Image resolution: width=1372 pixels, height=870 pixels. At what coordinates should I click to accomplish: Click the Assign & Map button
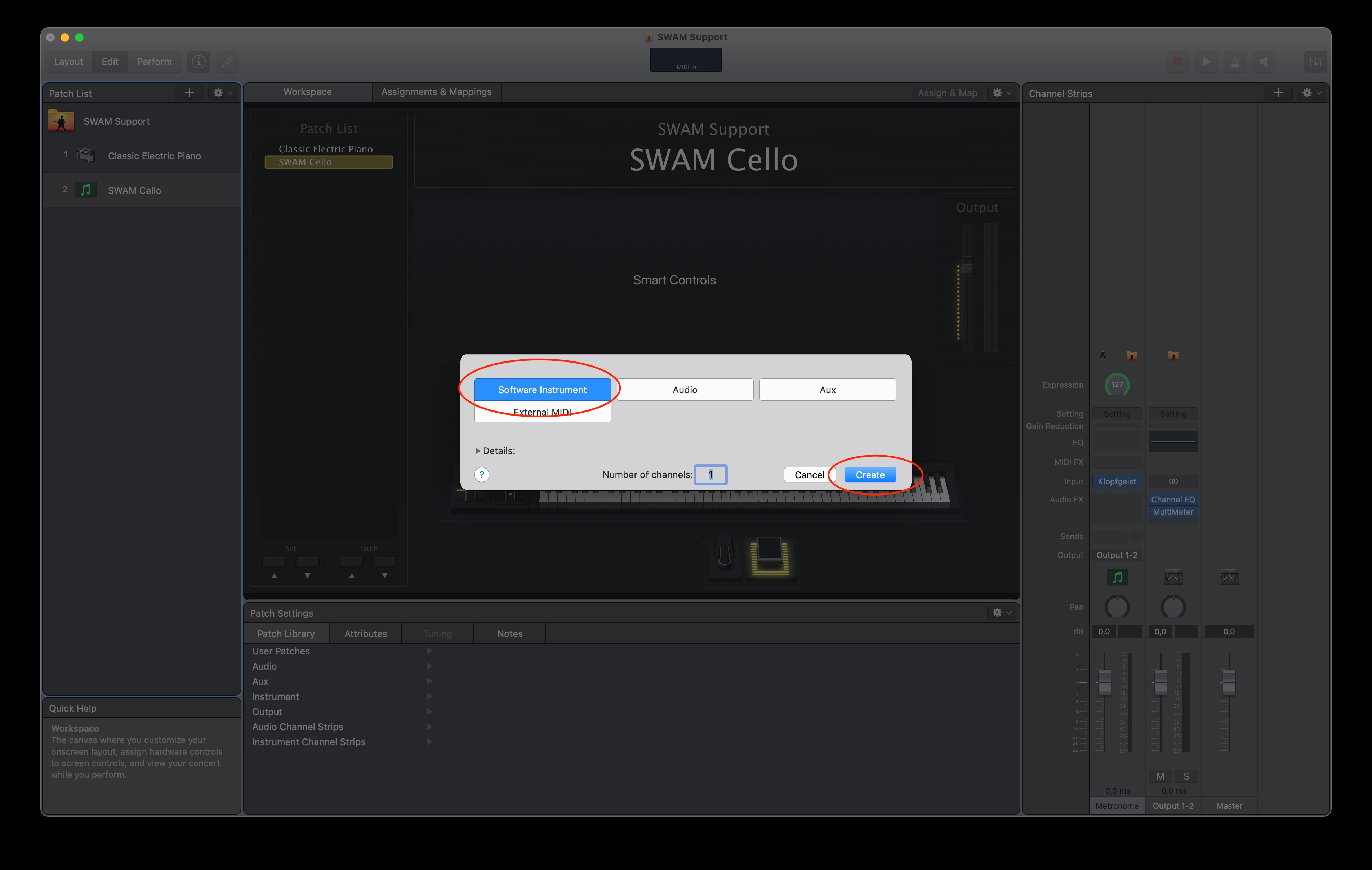click(948, 93)
